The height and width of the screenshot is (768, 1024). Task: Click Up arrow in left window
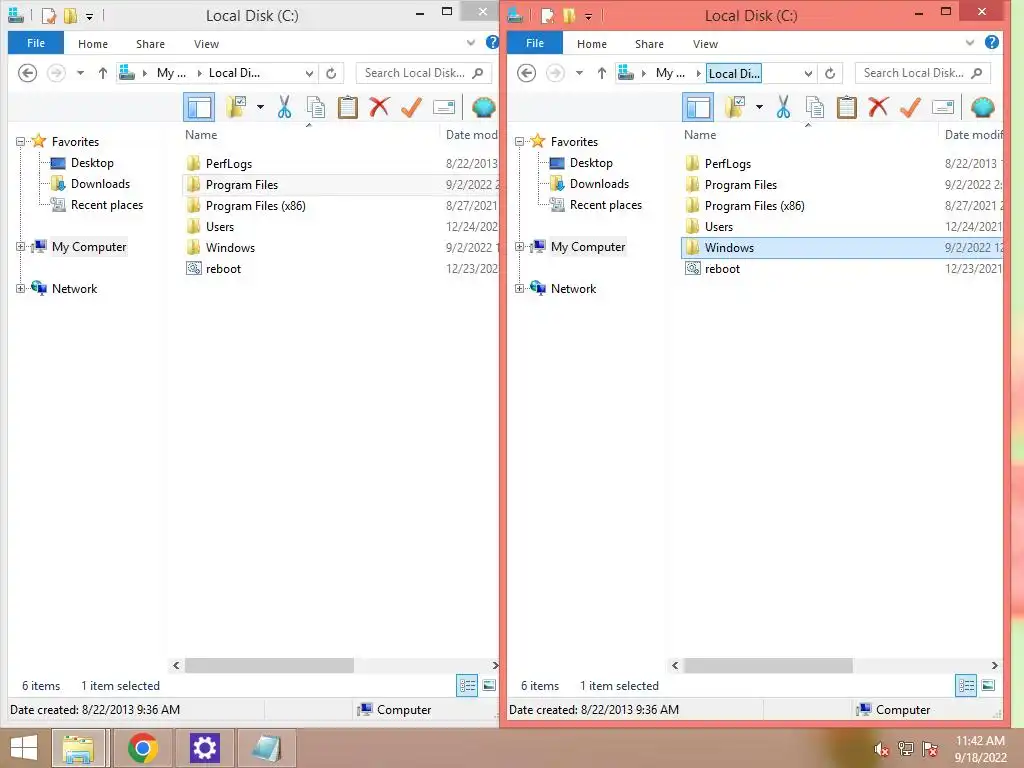(x=103, y=73)
